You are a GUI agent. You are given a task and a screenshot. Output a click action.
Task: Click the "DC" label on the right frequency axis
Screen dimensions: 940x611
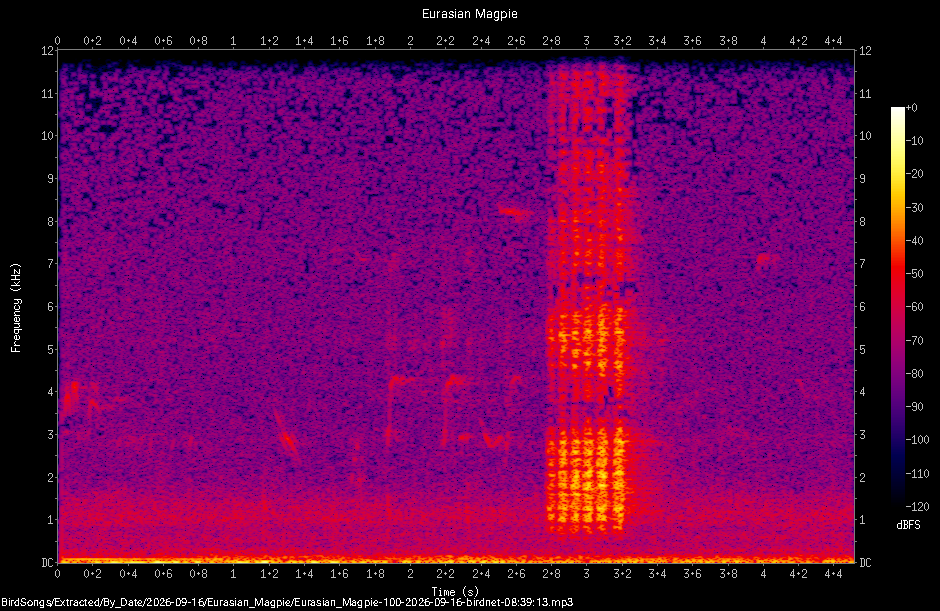[x=865, y=562]
